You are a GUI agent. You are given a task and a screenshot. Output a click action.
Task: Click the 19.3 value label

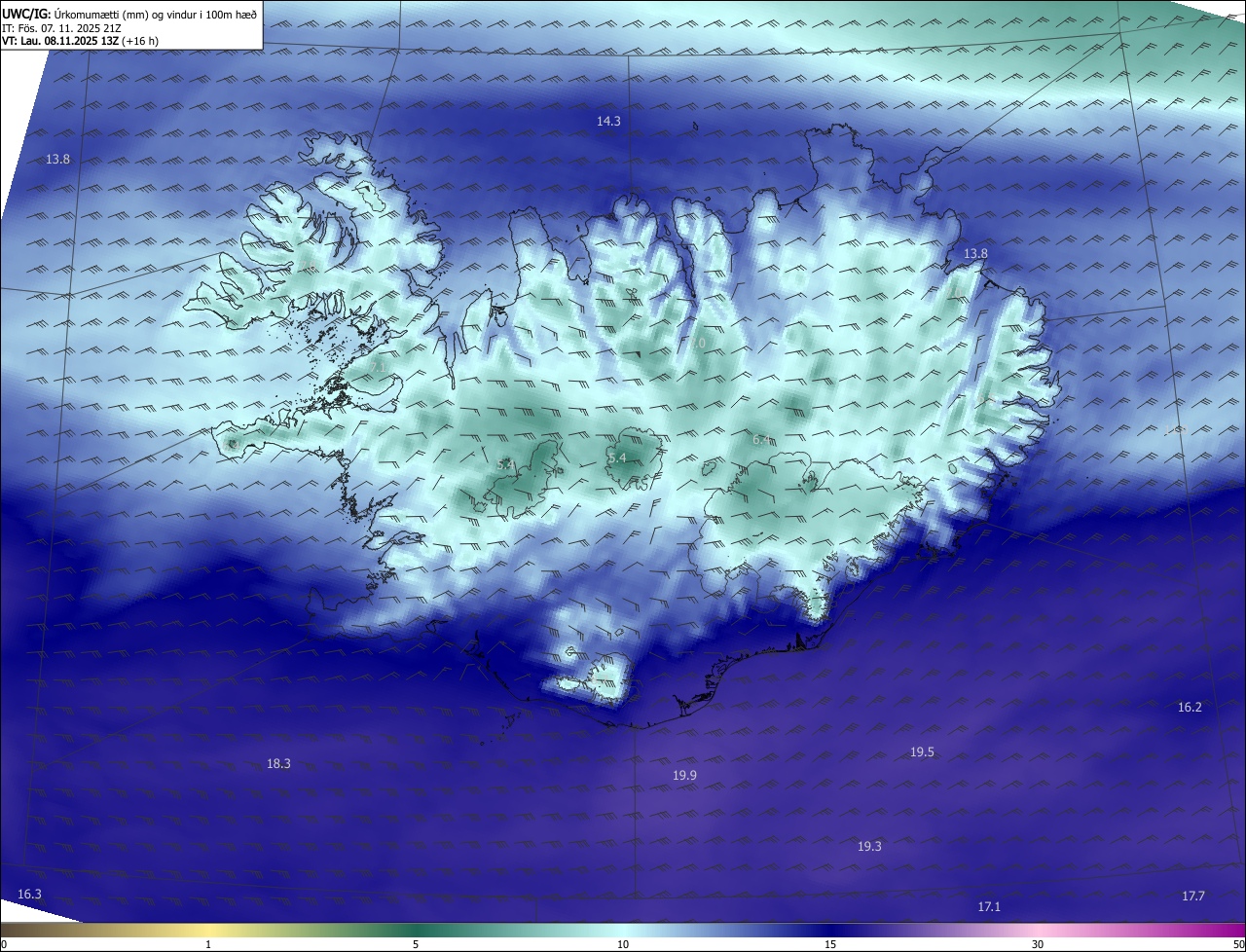click(x=869, y=847)
